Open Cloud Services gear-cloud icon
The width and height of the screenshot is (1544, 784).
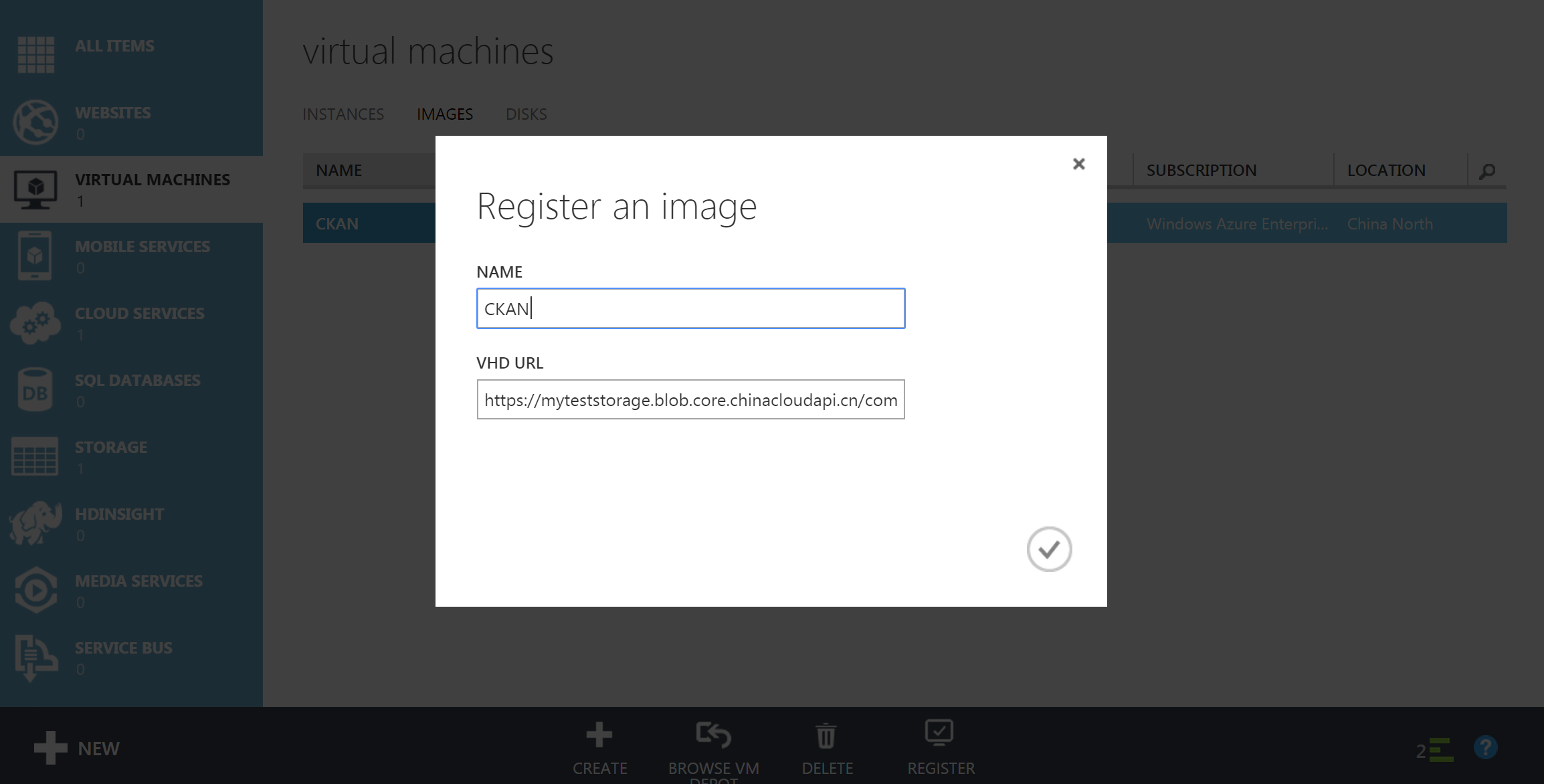35,323
